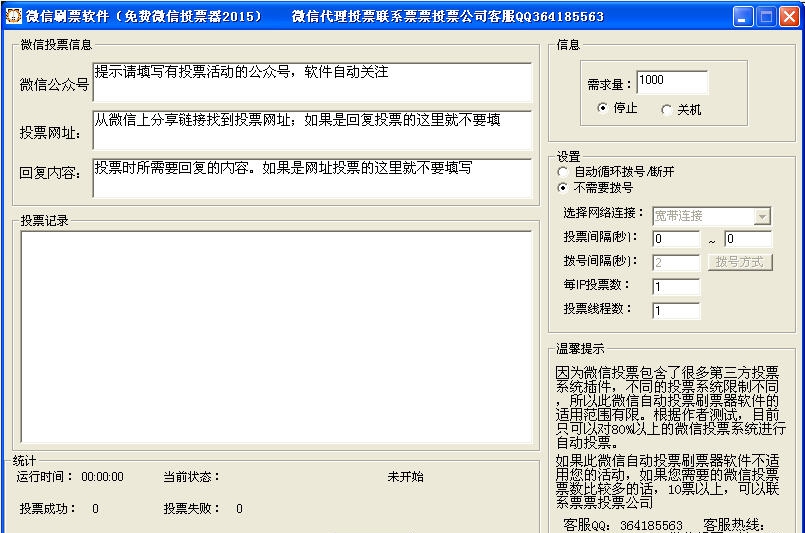
Task: Click the 温馨提示 group heading
Action: tap(580, 349)
